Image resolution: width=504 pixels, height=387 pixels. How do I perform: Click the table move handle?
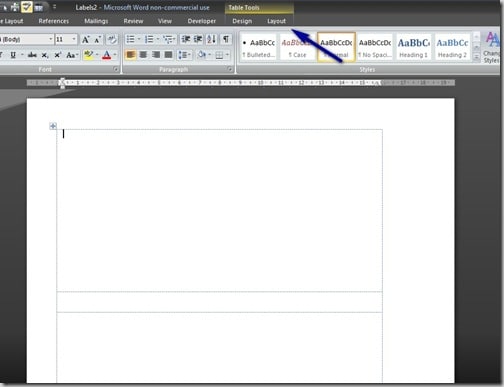(x=53, y=126)
